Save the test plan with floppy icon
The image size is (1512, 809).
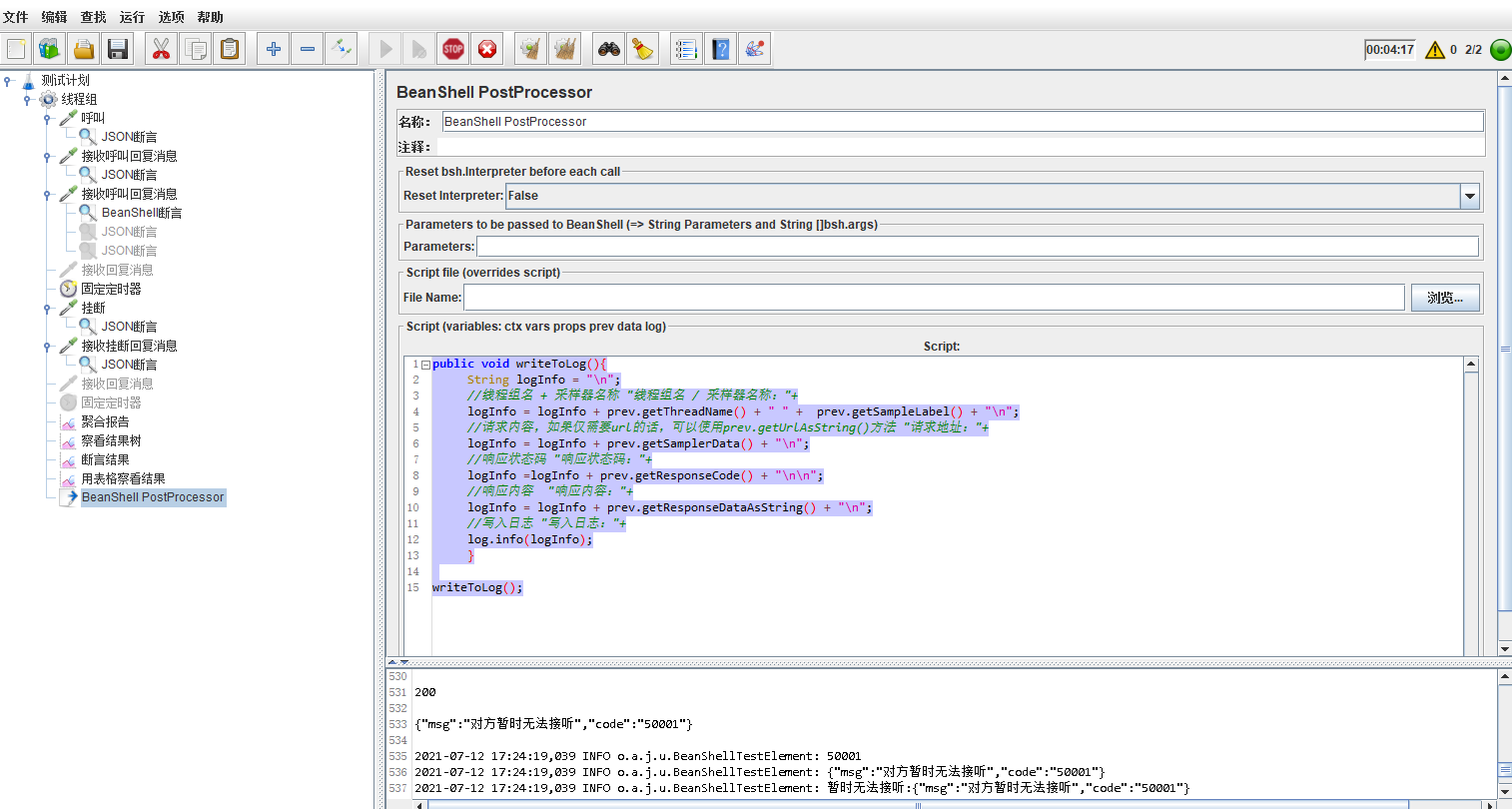pyautogui.click(x=118, y=49)
